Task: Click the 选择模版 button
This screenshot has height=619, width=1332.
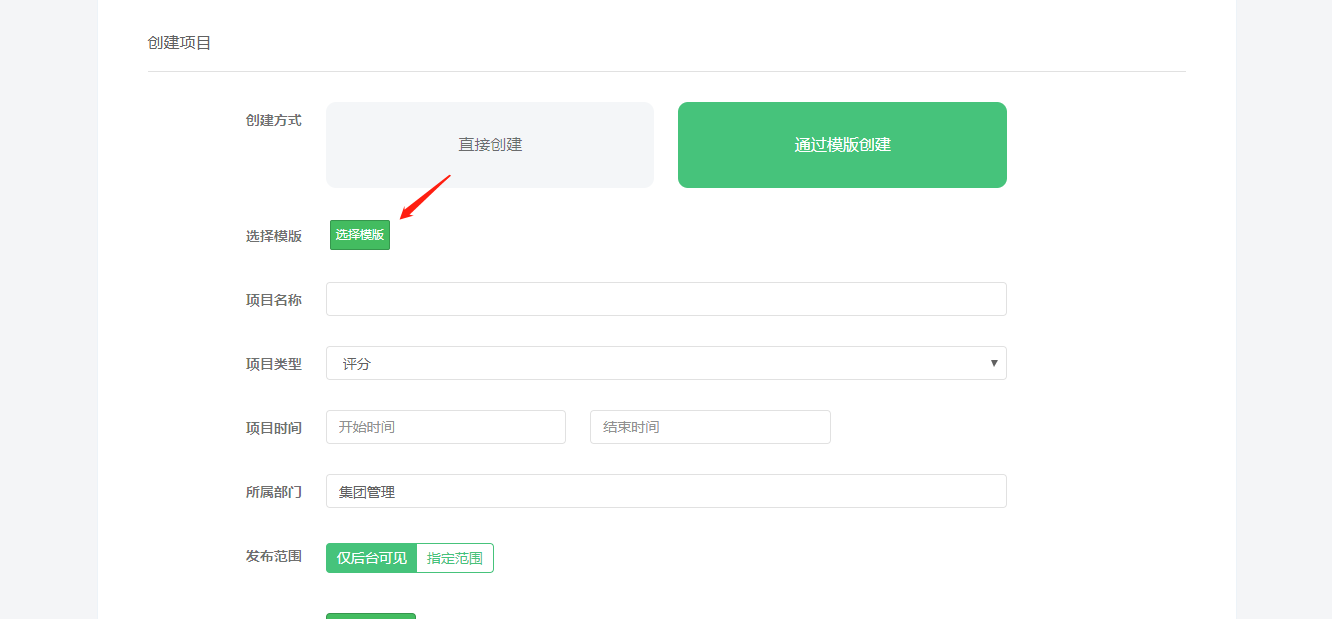Action: click(360, 235)
